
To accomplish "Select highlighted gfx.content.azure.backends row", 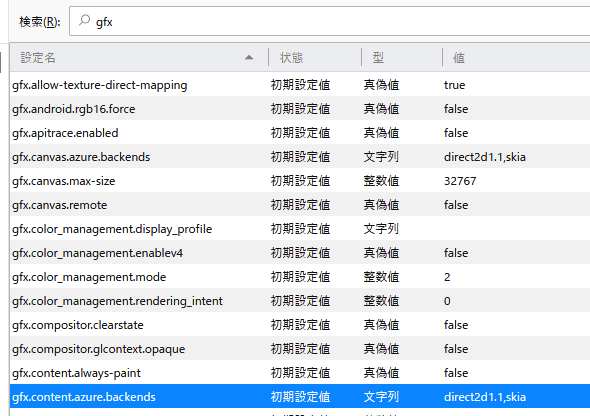I will [300, 397].
